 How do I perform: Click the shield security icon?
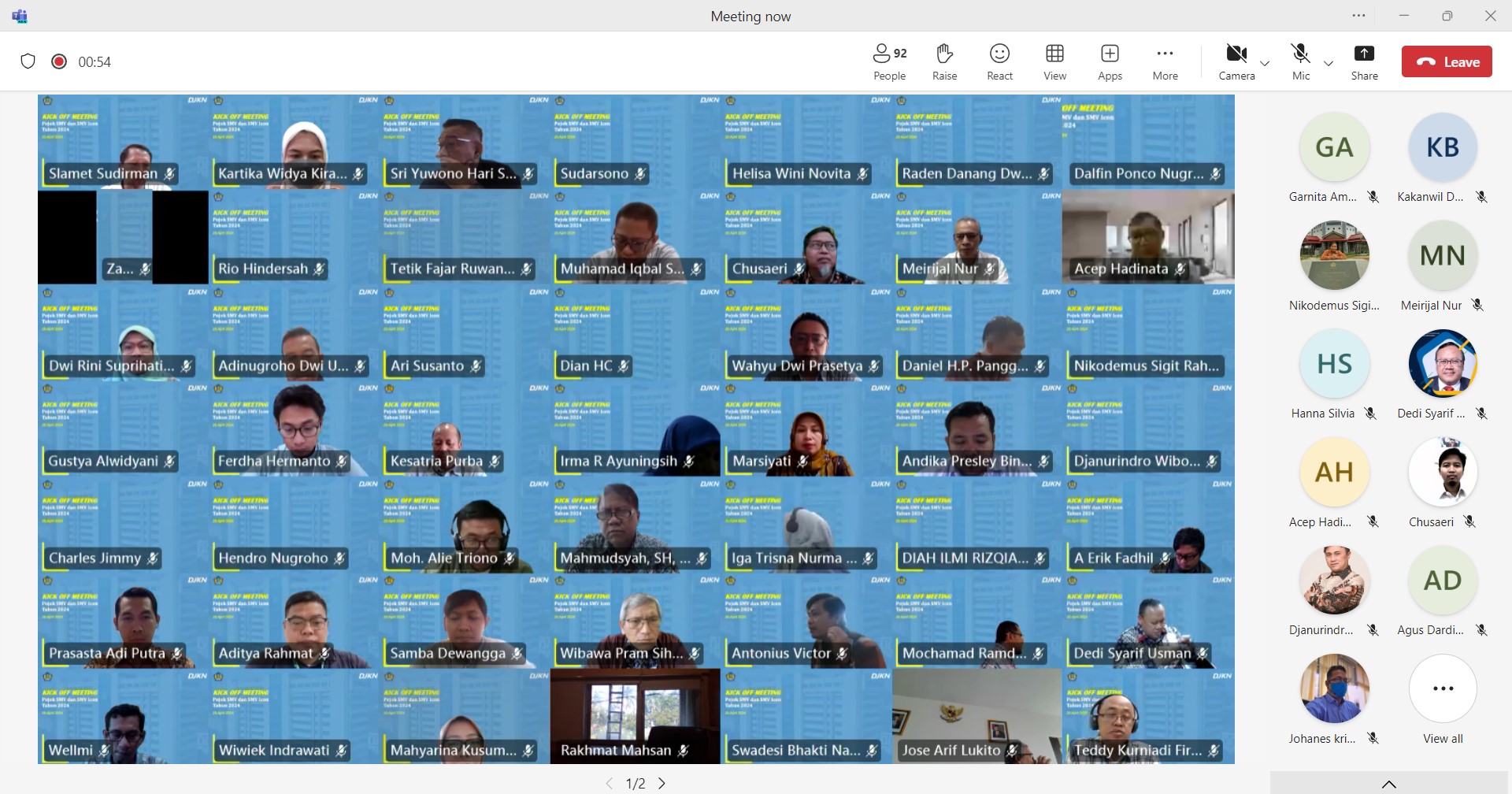28,61
